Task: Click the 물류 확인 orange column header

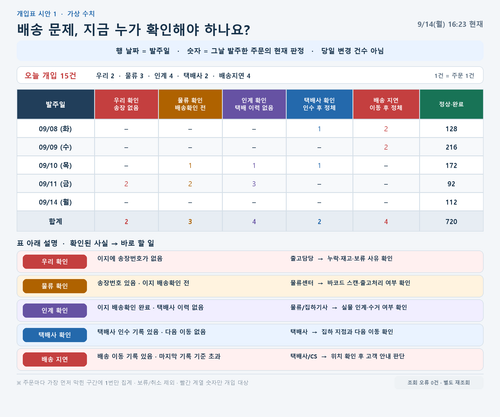Action: point(190,104)
